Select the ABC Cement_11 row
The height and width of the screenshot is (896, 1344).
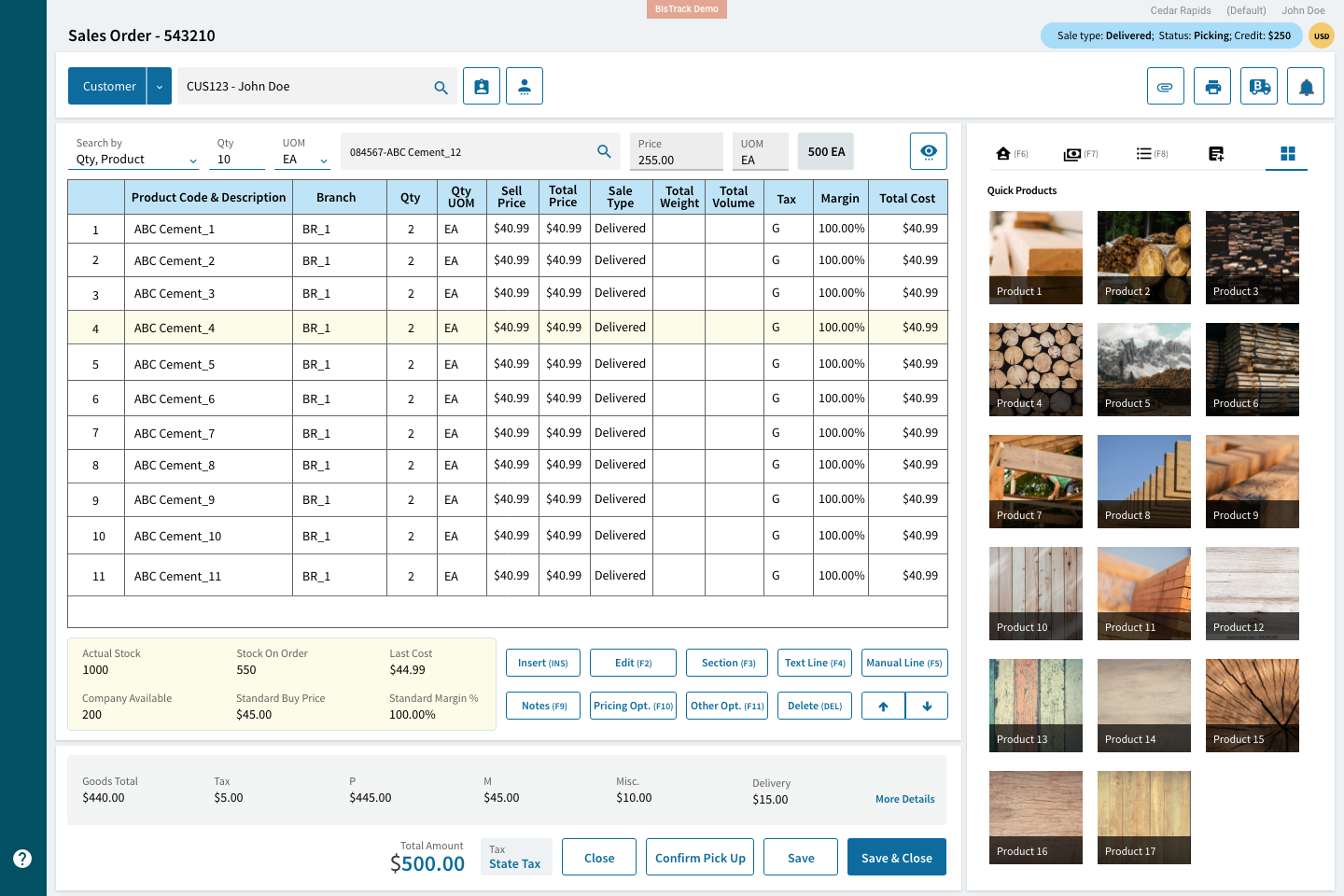pos(508,576)
